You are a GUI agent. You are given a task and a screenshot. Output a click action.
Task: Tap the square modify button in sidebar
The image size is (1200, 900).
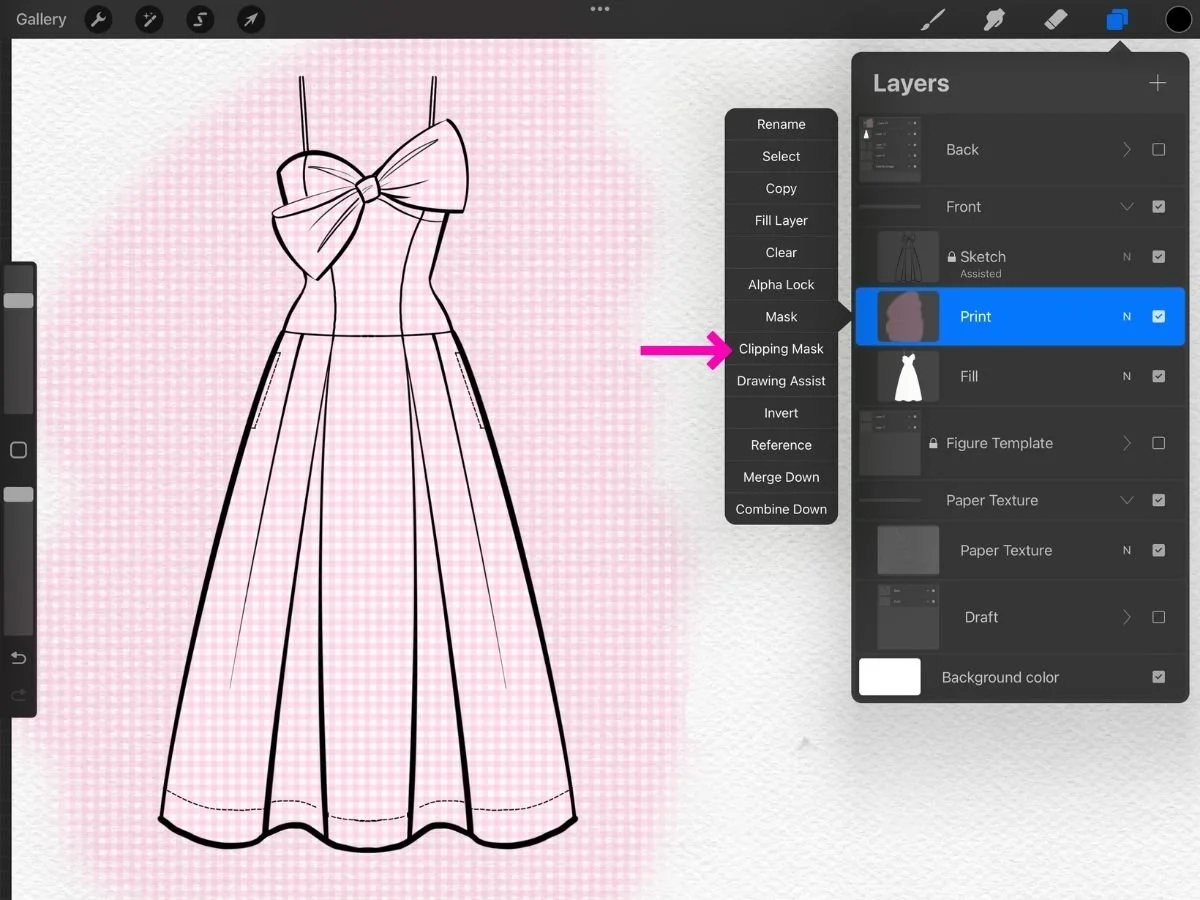18,450
